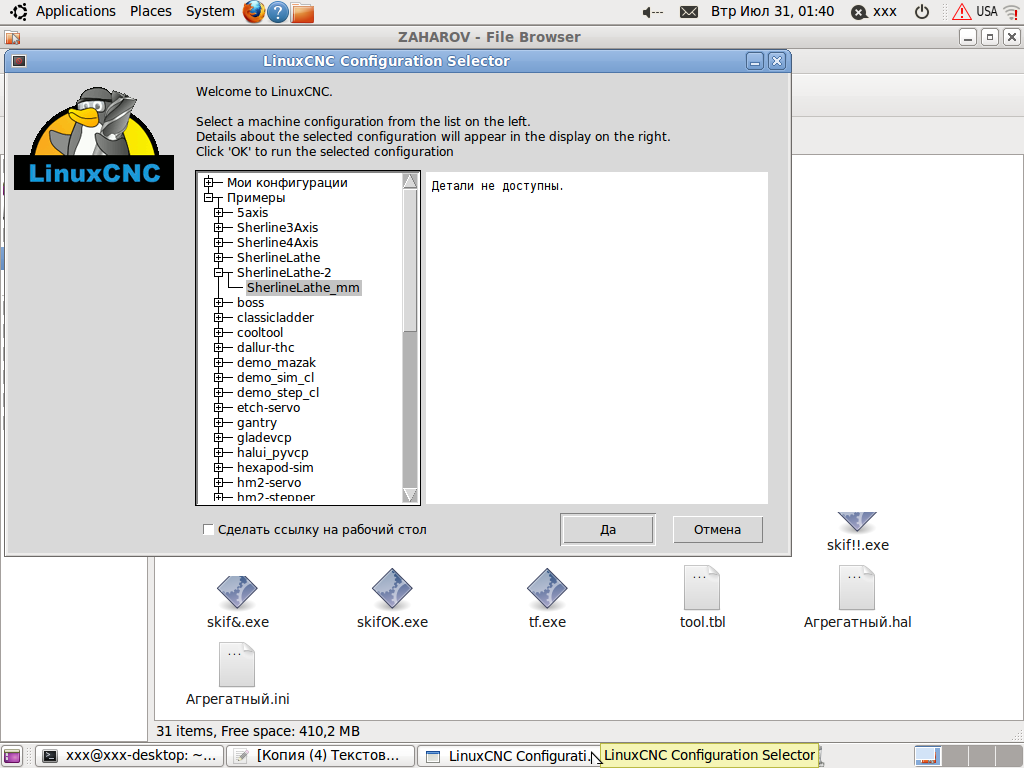The height and width of the screenshot is (768, 1024).
Task: Enable 'Сделать ссылку на рабочий стол' checkbox
Action: pyautogui.click(x=208, y=530)
